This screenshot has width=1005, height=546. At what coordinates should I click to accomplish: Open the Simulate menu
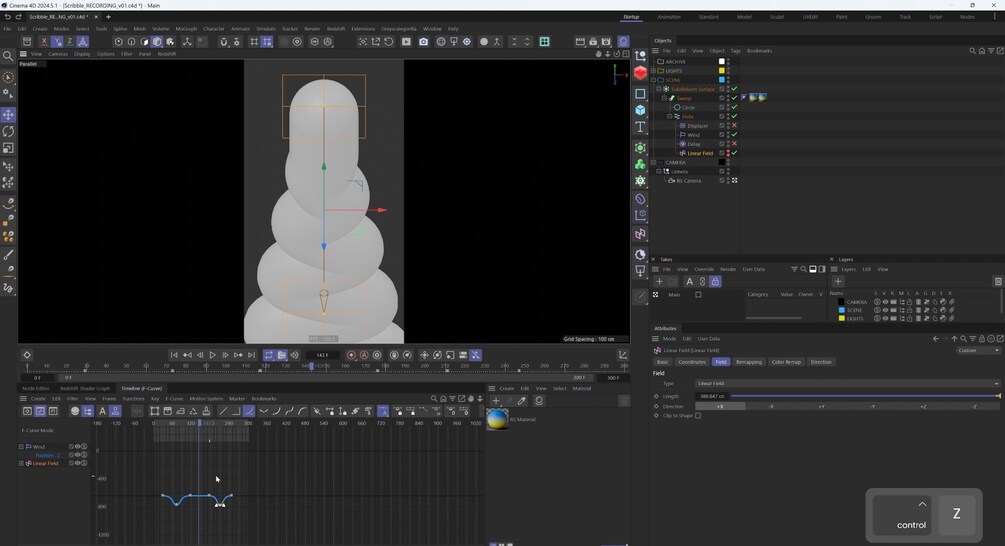pyautogui.click(x=265, y=29)
